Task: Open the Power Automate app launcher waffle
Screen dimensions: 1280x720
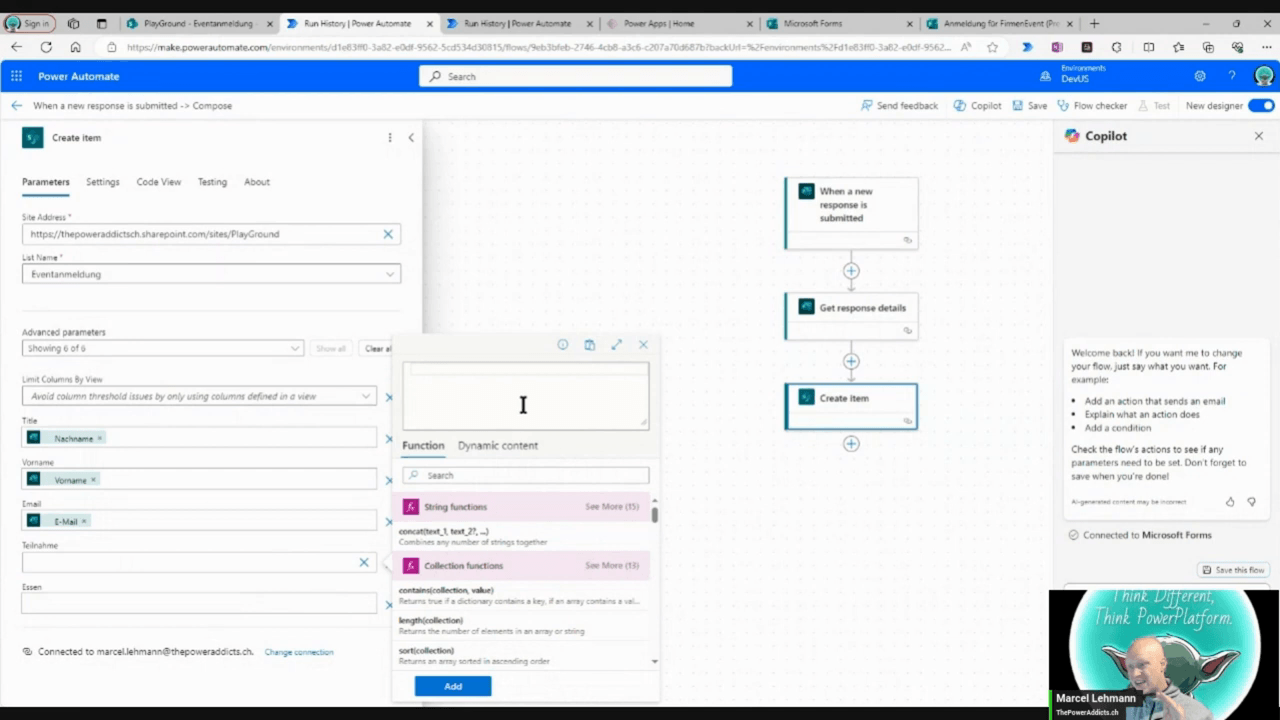Action: point(16,76)
